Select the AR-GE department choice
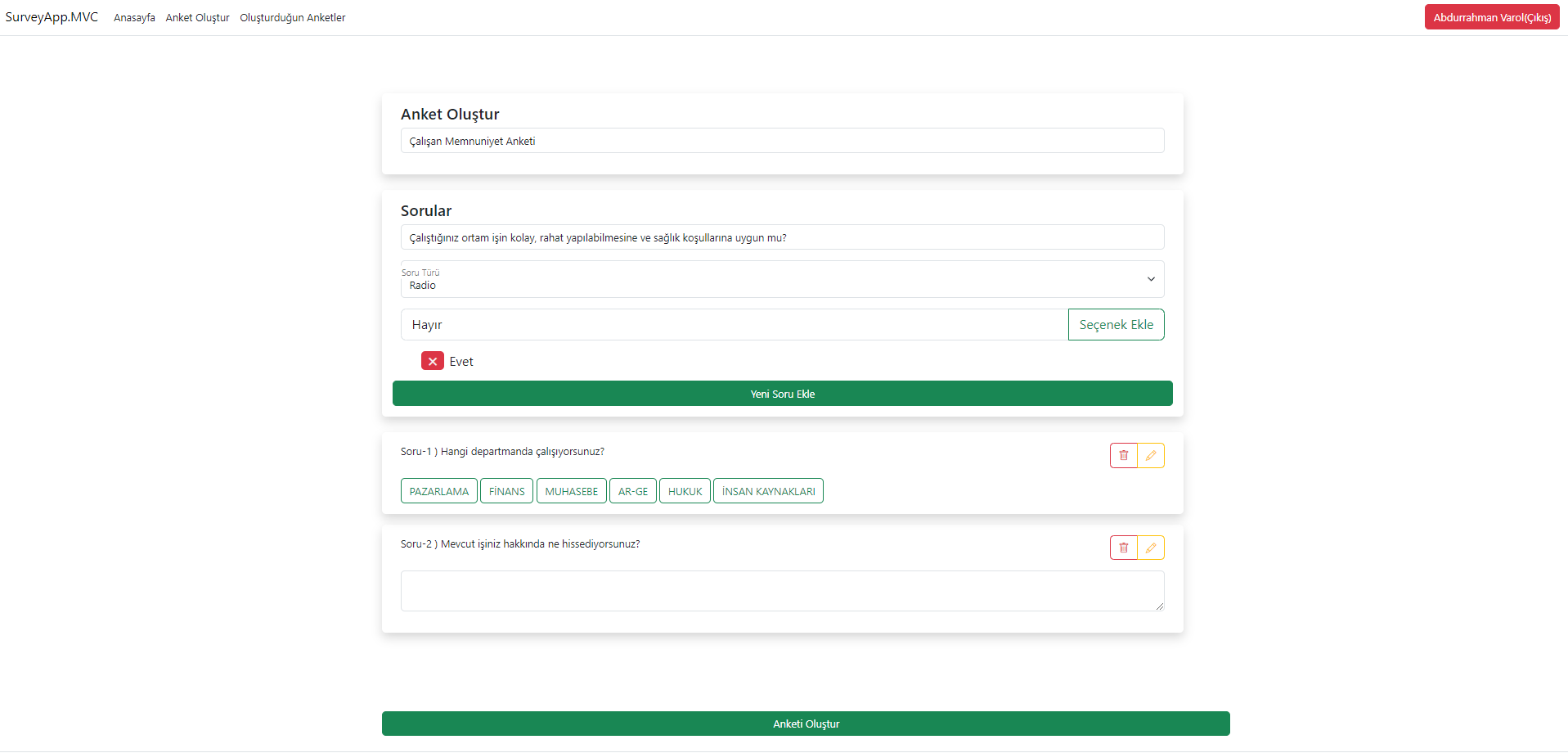Screen dimensions: 1568x753 [633, 490]
